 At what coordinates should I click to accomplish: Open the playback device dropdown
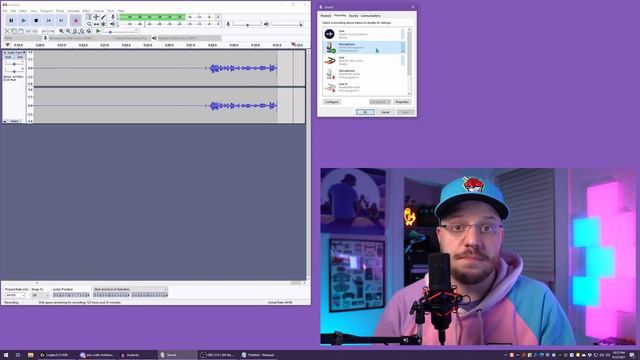[x=189, y=38]
